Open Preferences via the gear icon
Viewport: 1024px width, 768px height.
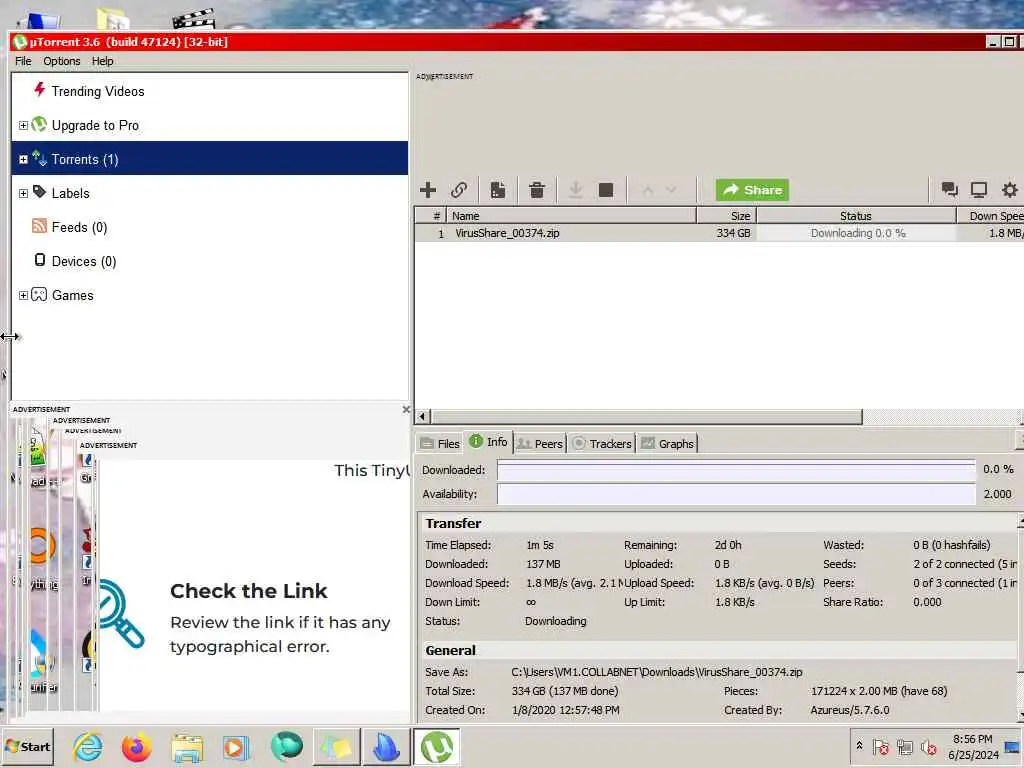tap(1010, 190)
